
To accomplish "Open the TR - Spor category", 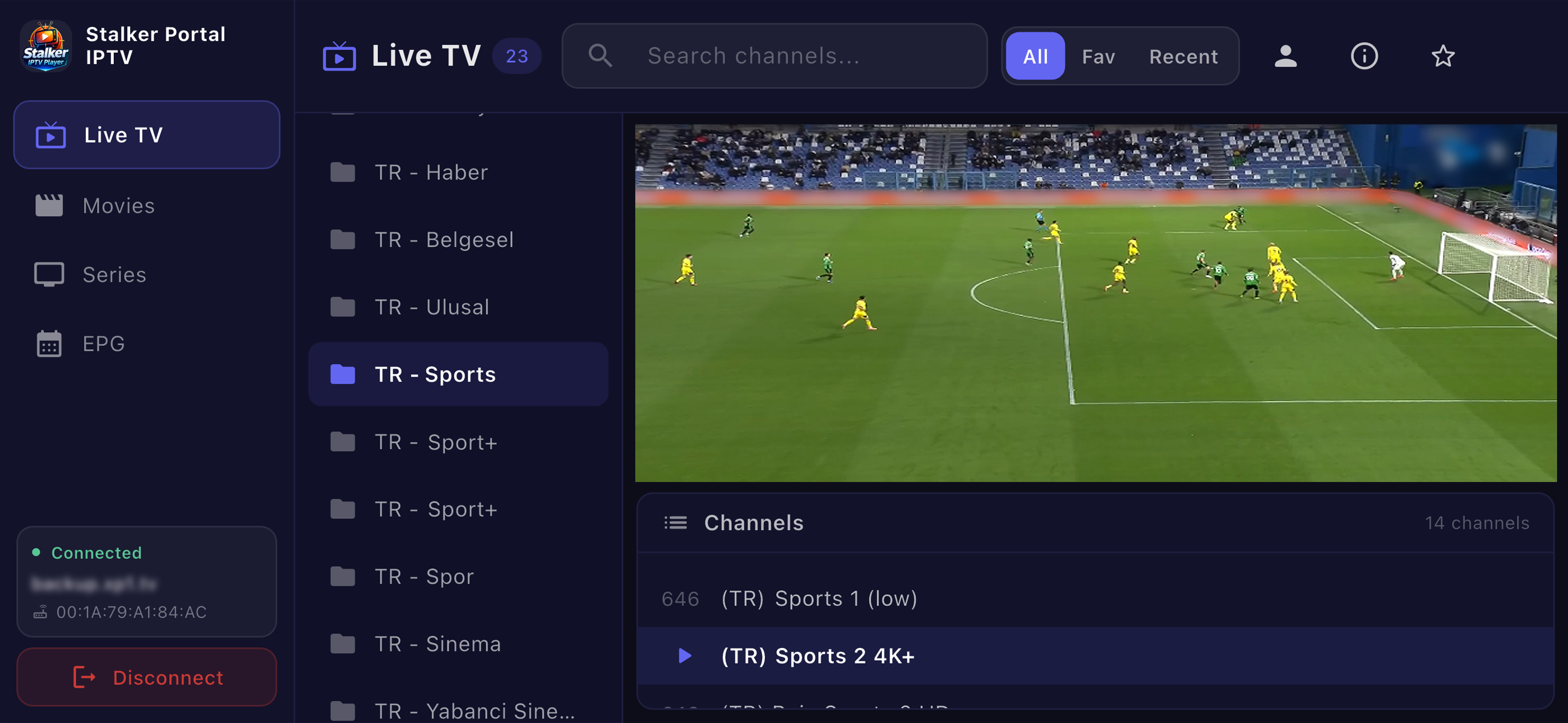I will pyautogui.click(x=458, y=576).
